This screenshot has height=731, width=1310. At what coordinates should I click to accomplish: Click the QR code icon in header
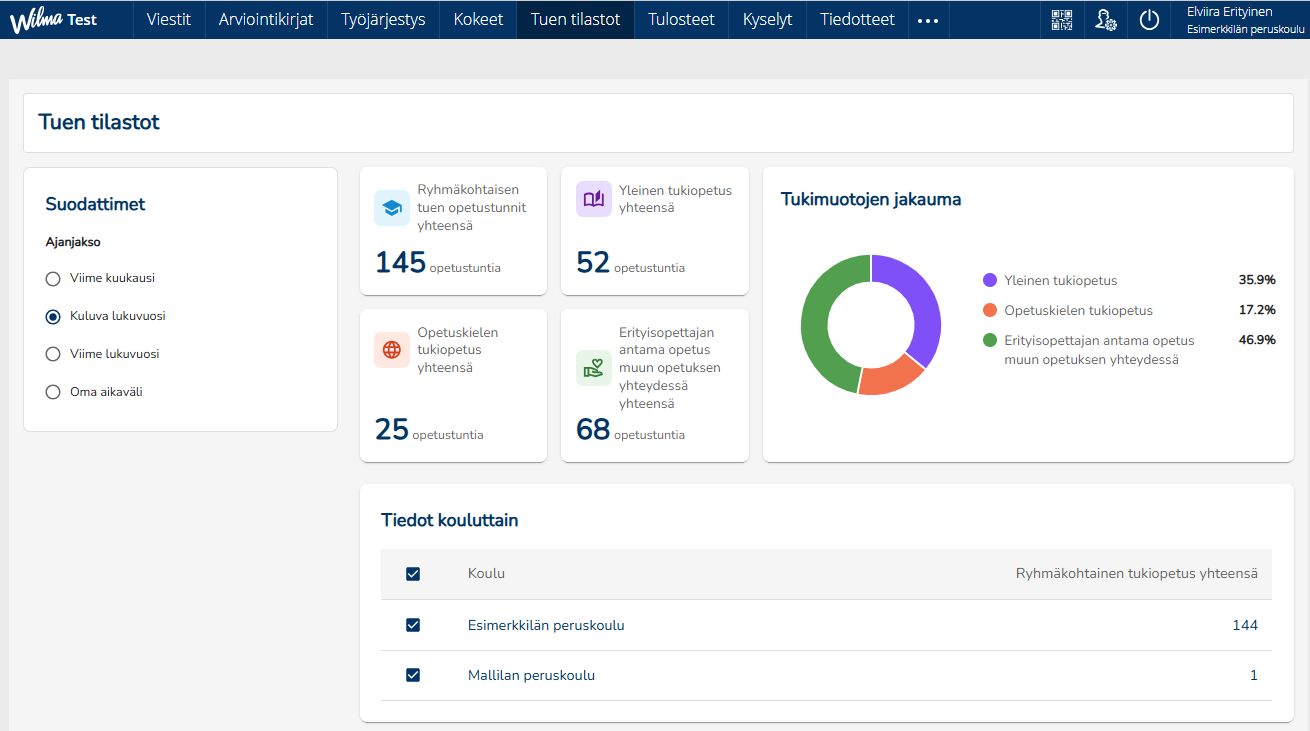tap(1061, 20)
